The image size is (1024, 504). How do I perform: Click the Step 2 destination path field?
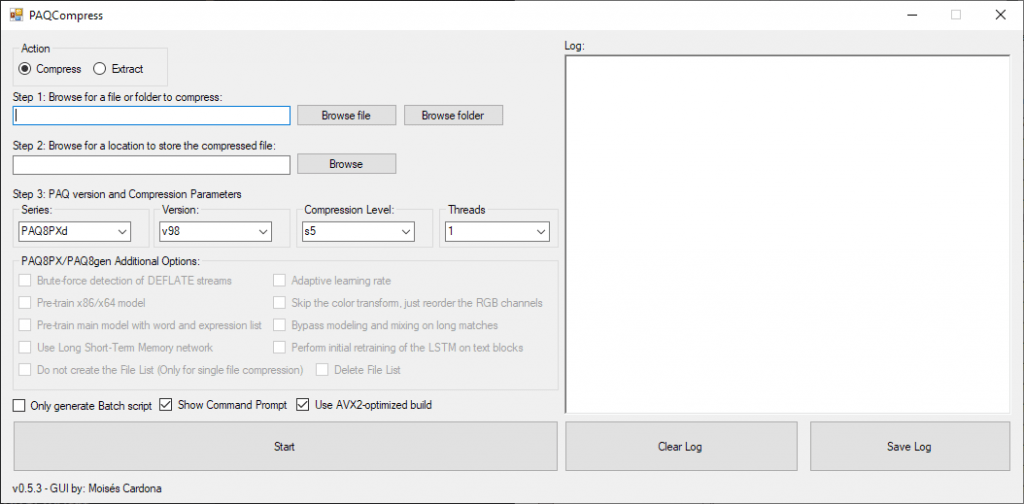point(152,165)
